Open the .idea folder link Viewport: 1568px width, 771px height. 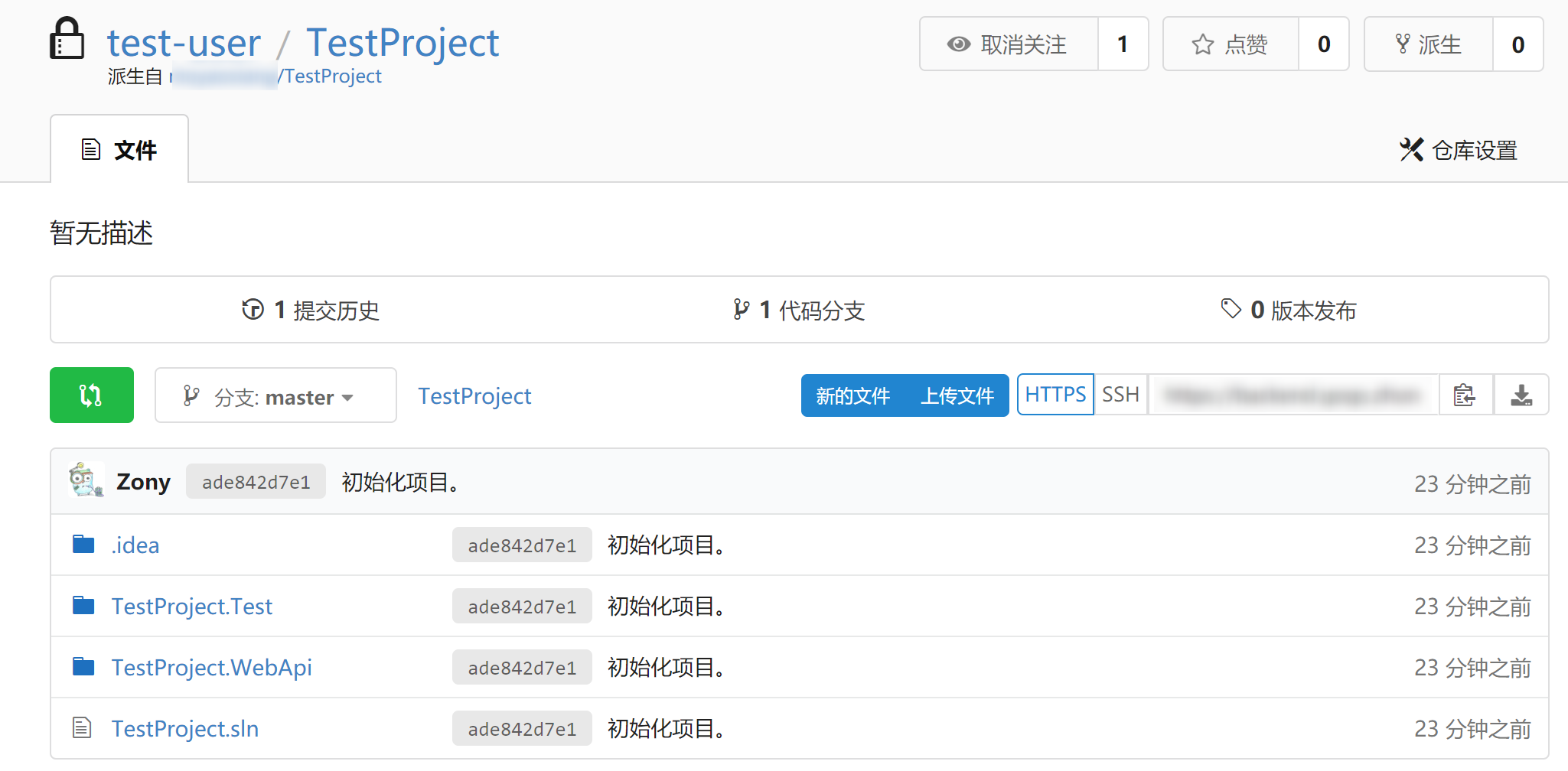click(135, 545)
